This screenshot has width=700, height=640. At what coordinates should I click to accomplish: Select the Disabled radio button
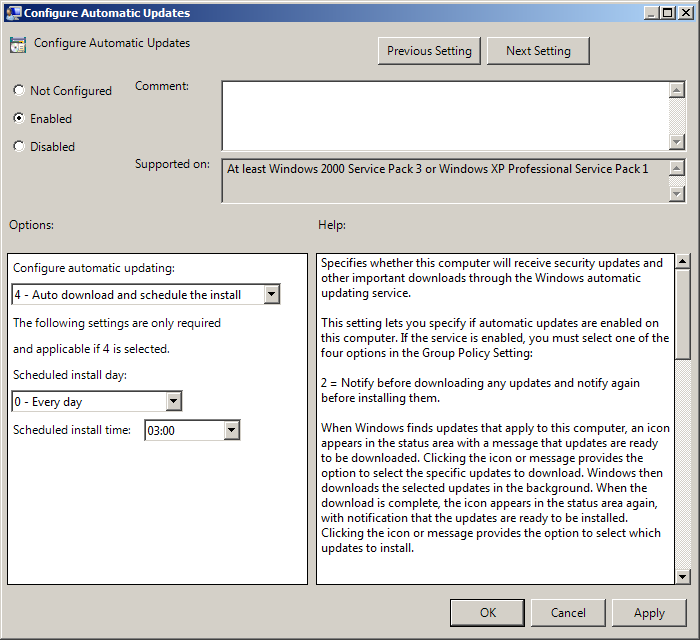(x=19, y=147)
